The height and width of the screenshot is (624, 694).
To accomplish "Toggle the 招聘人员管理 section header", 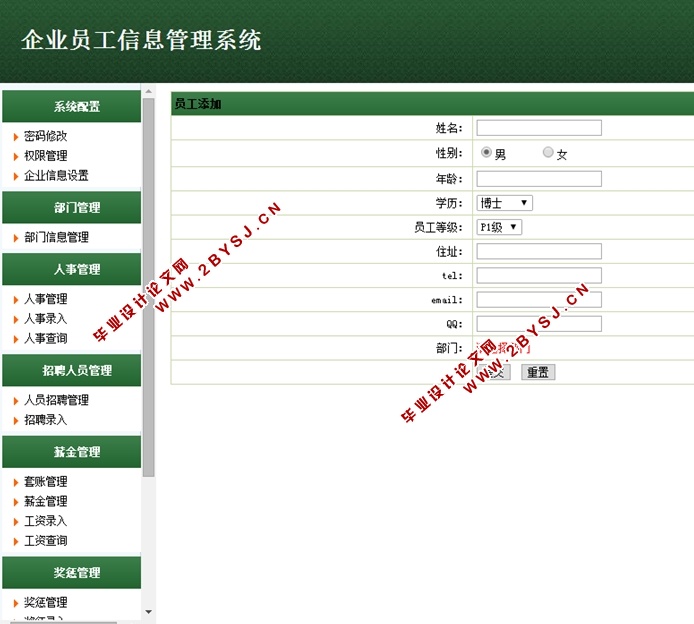I will [x=72, y=370].
